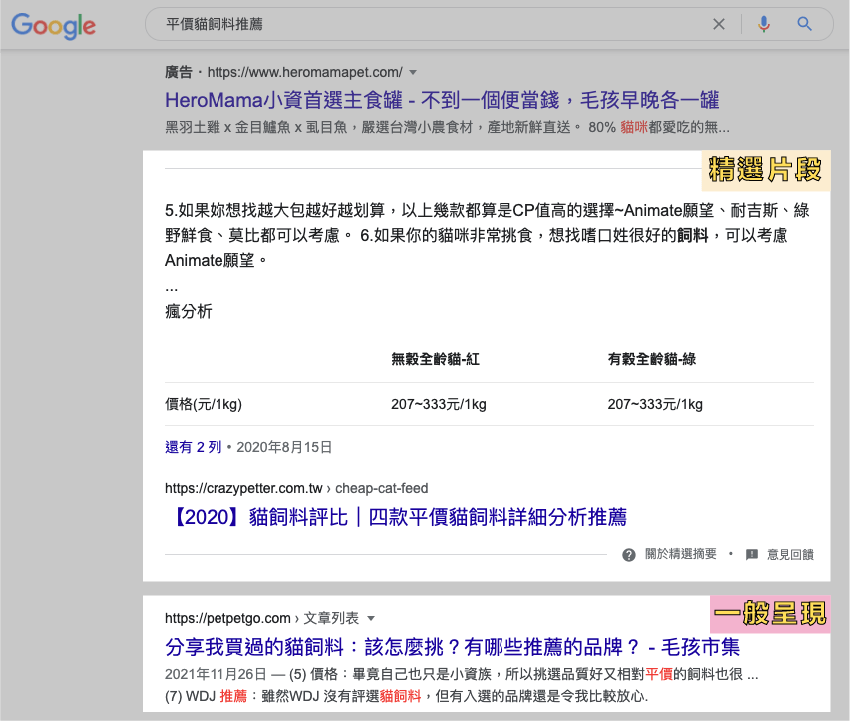Click the question mark icon beside 關於精選摘要
Viewport: 850px width, 721px height.
click(629, 555)
